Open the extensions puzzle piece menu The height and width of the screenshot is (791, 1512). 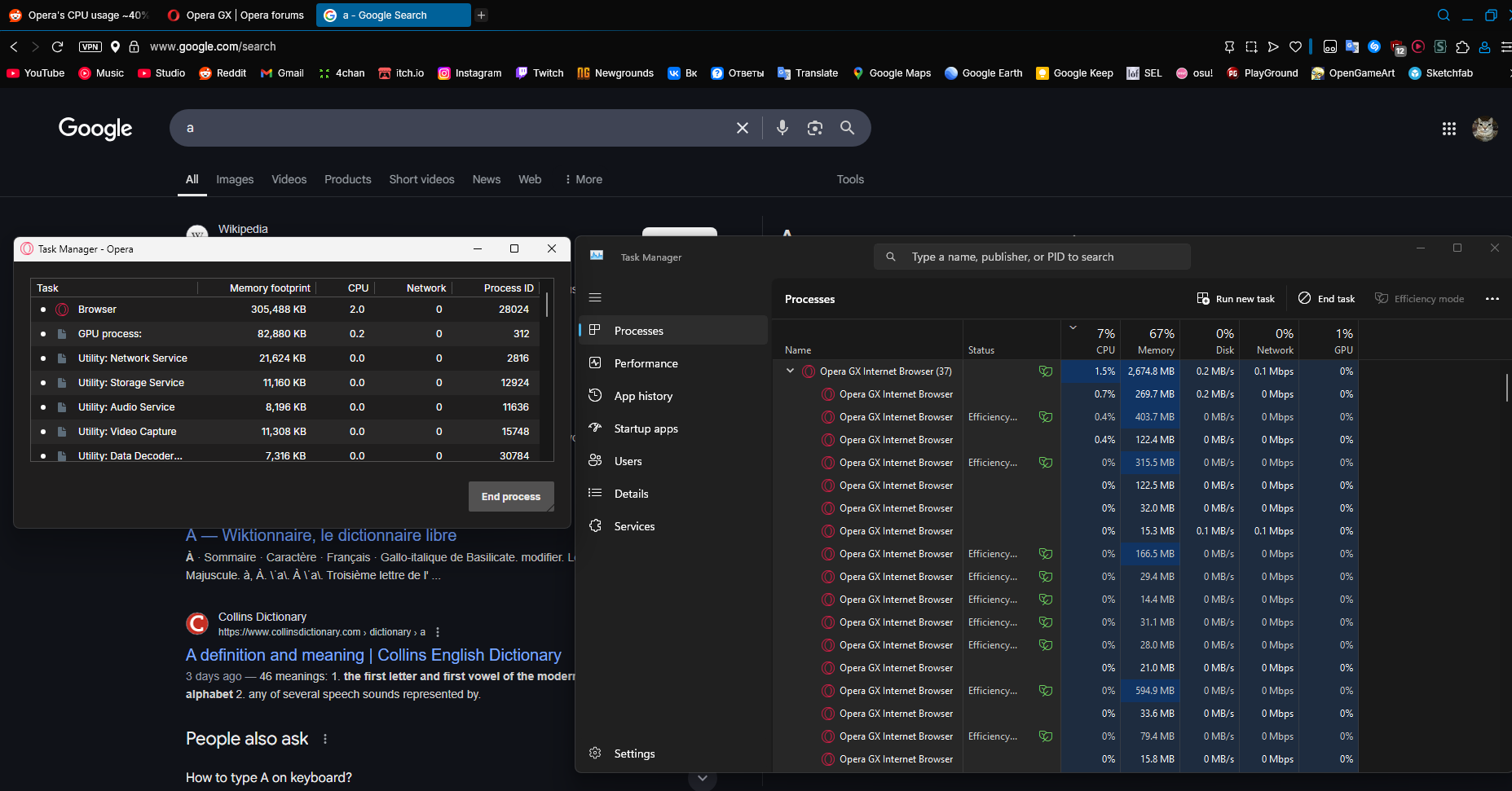click(x=1462, y=46)
